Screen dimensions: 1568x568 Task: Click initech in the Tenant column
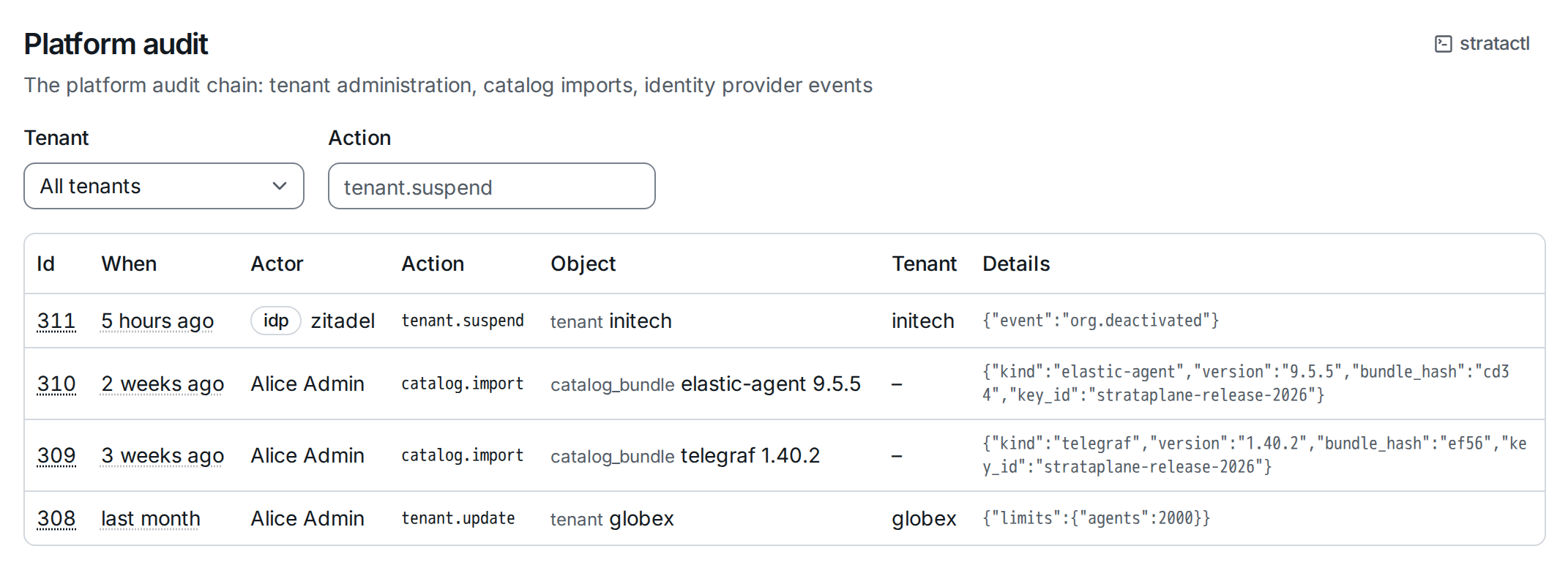[923, 321]
